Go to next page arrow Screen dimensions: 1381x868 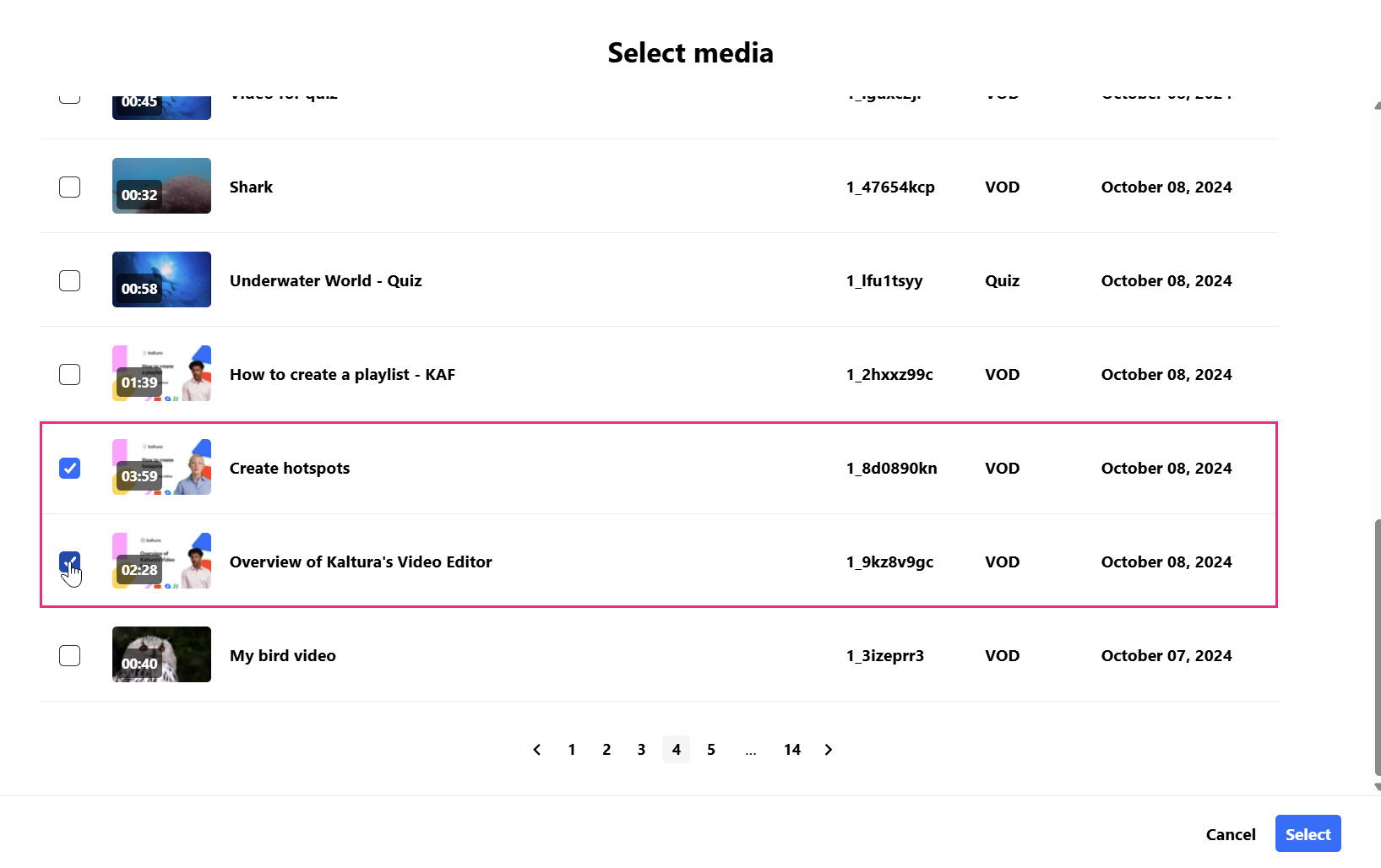click(829, 750)
